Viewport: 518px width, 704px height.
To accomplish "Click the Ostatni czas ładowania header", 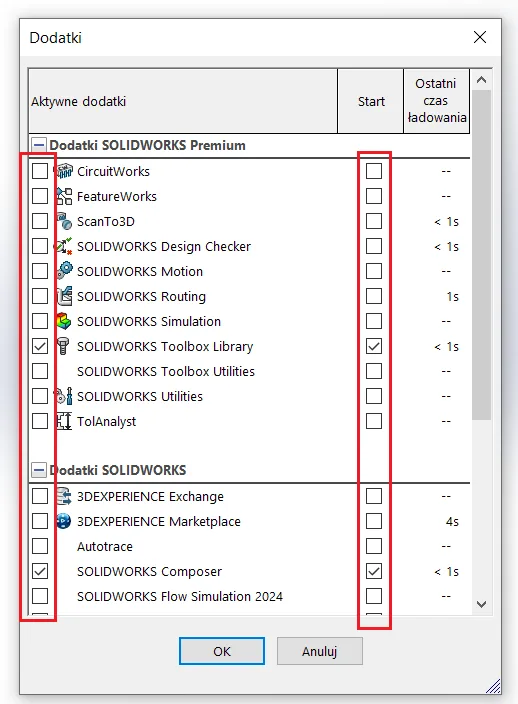I will tap(437, 101).
